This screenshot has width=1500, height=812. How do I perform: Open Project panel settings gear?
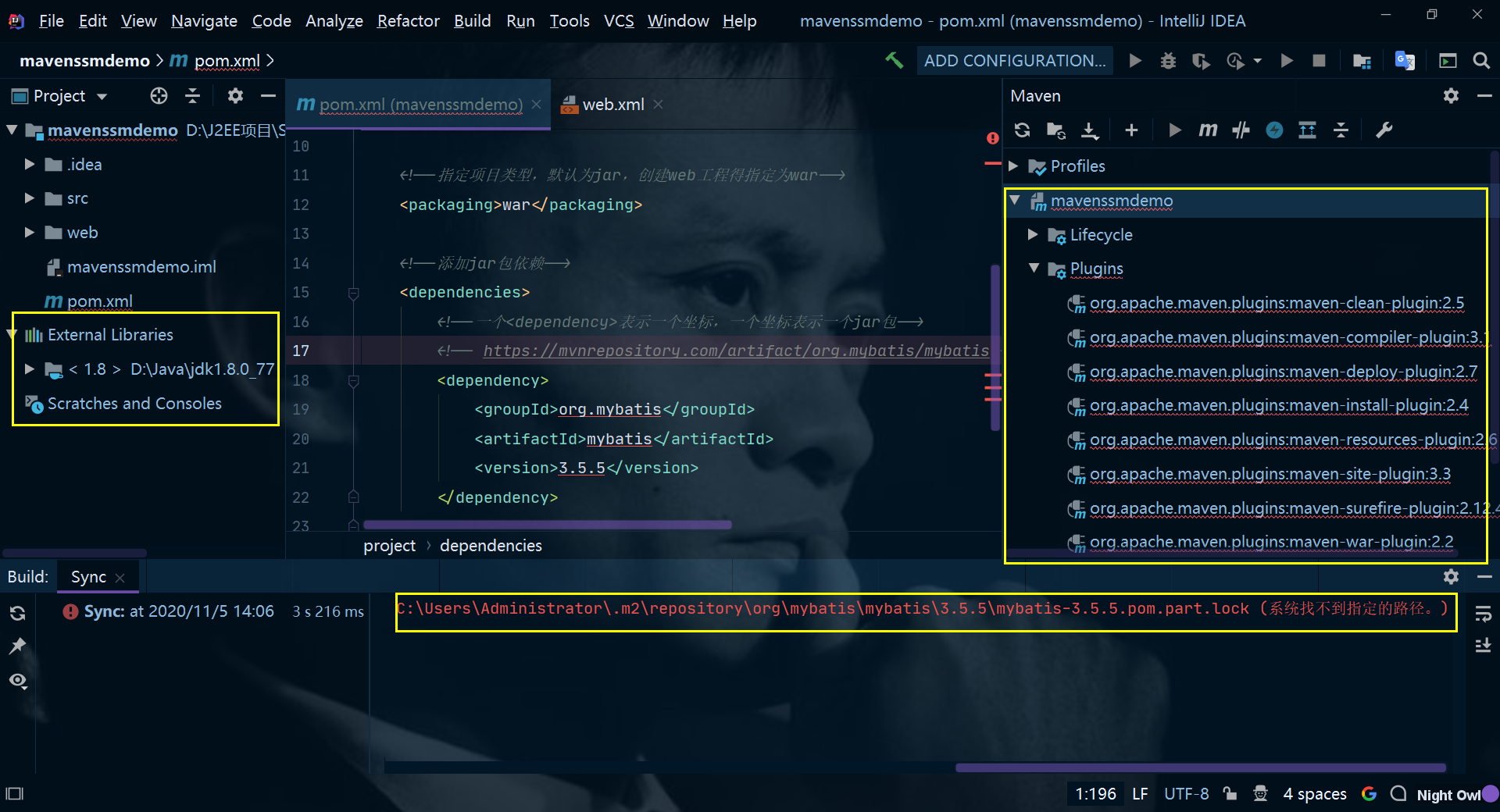click(x=235, y=96)
